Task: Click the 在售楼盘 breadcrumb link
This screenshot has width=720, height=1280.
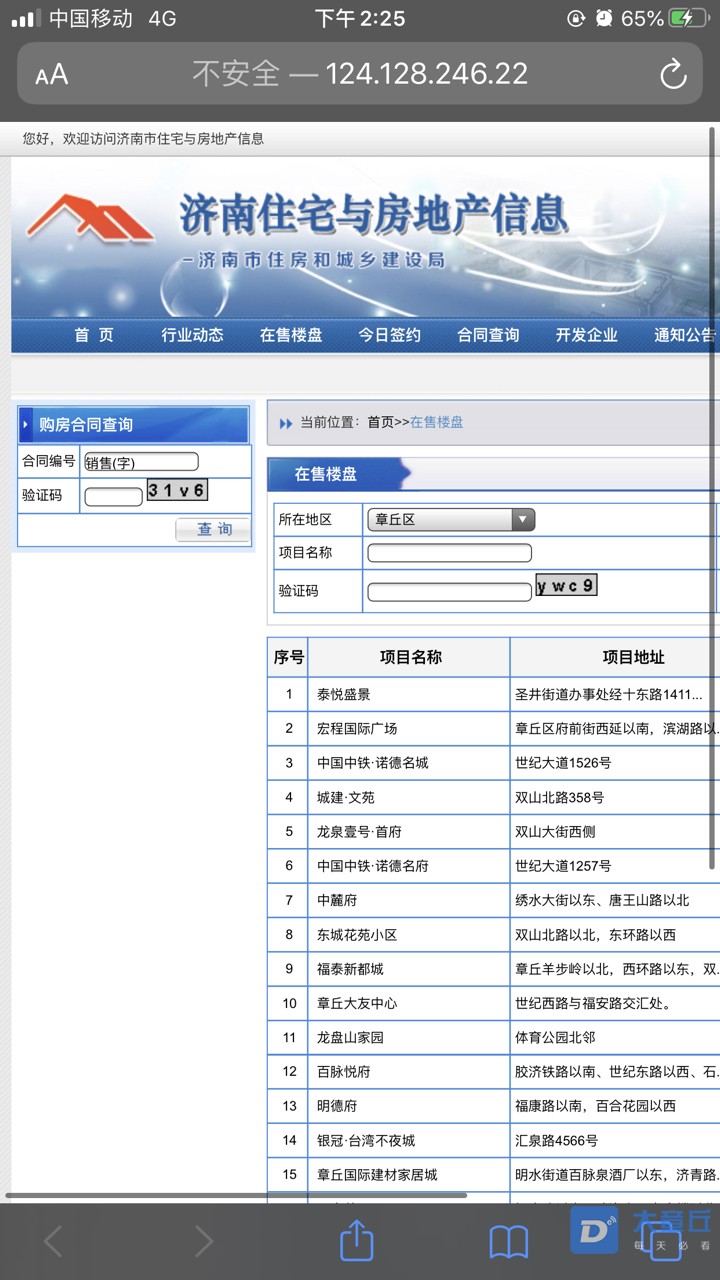Action: click(x=437, y=422)
